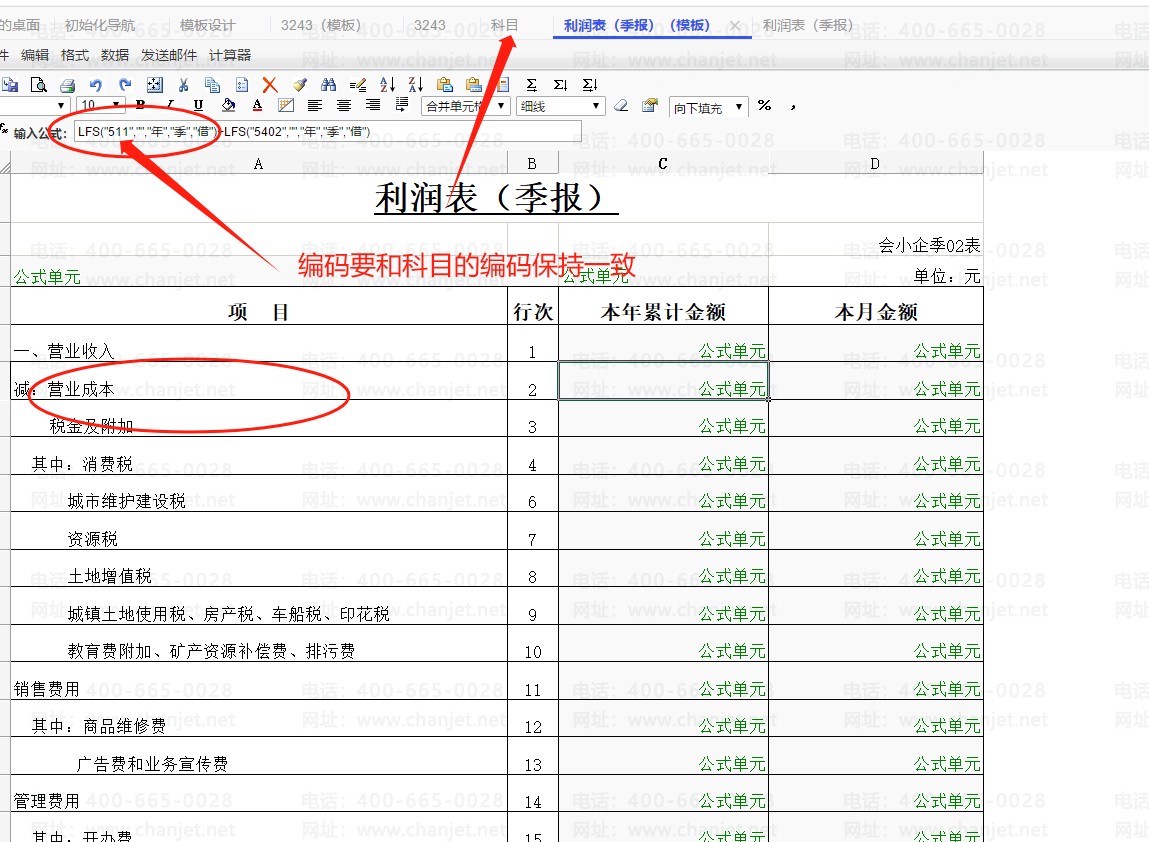This screenshot has width=1149, height=842.
Task: Click the Sum sigma icon
Action: 532,85
